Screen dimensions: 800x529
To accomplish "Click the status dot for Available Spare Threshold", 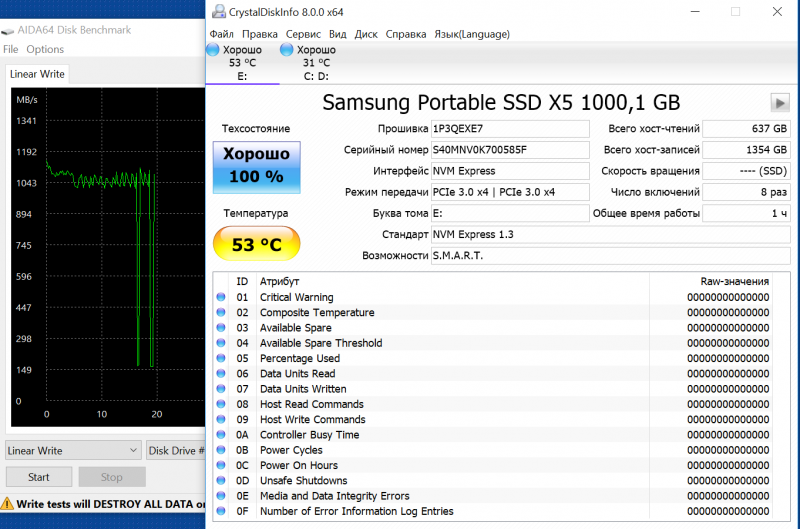I will [x=221, y=343].
